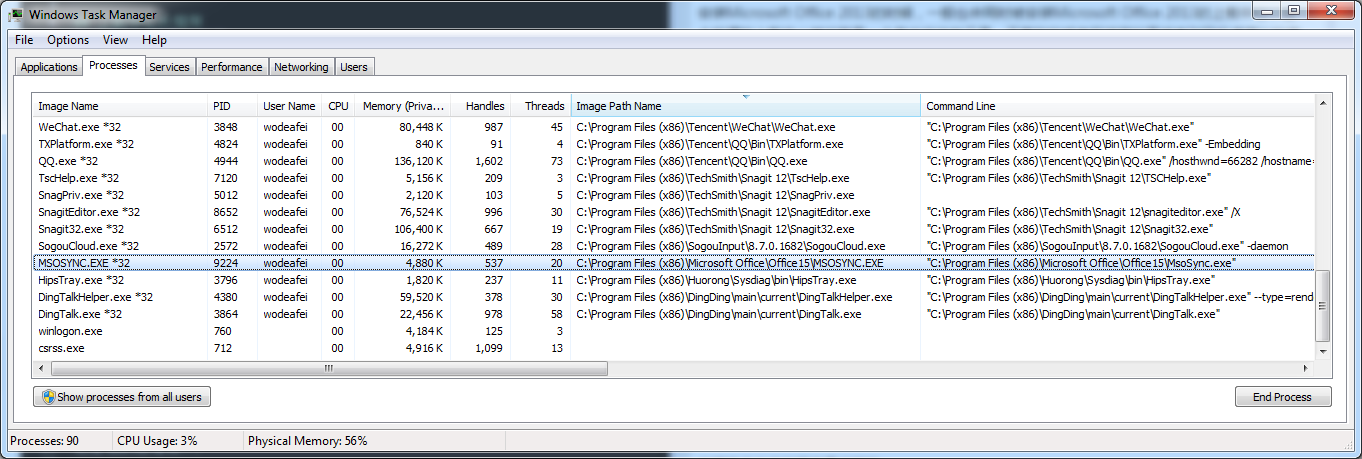Select the WeChat.exe *32 process row
Screen dimensions: 1362x459
(x=672, y=127)
